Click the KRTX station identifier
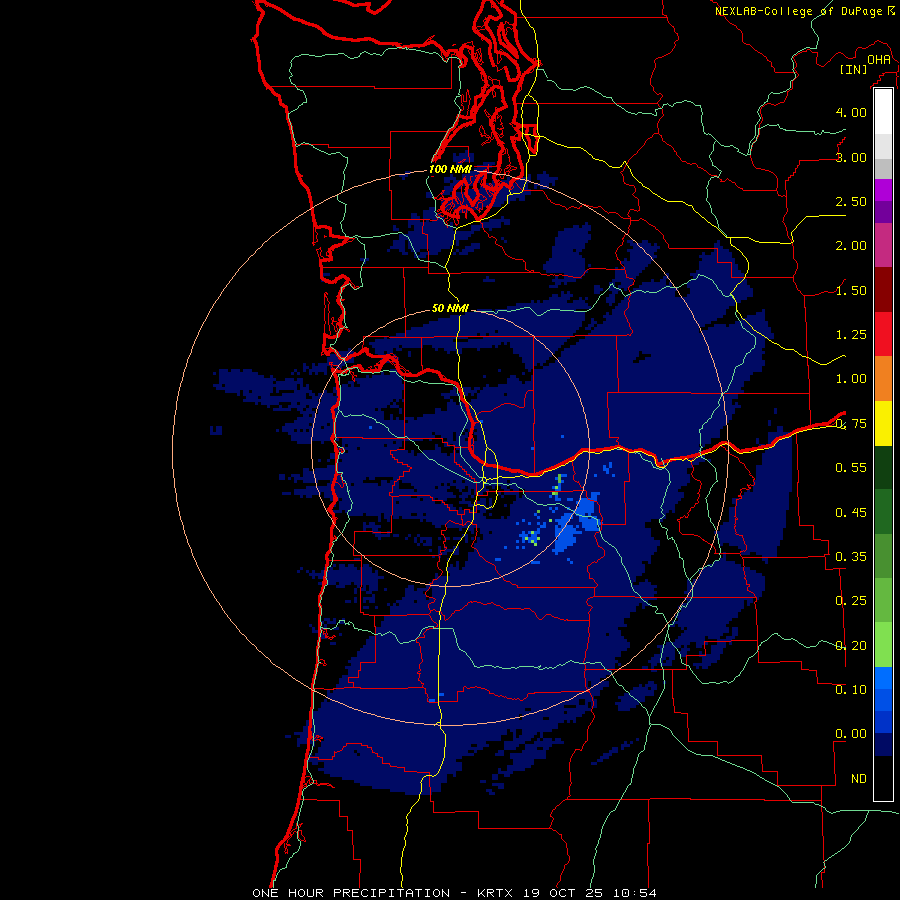The image size is (900, 900). click(x=496, y=893)
